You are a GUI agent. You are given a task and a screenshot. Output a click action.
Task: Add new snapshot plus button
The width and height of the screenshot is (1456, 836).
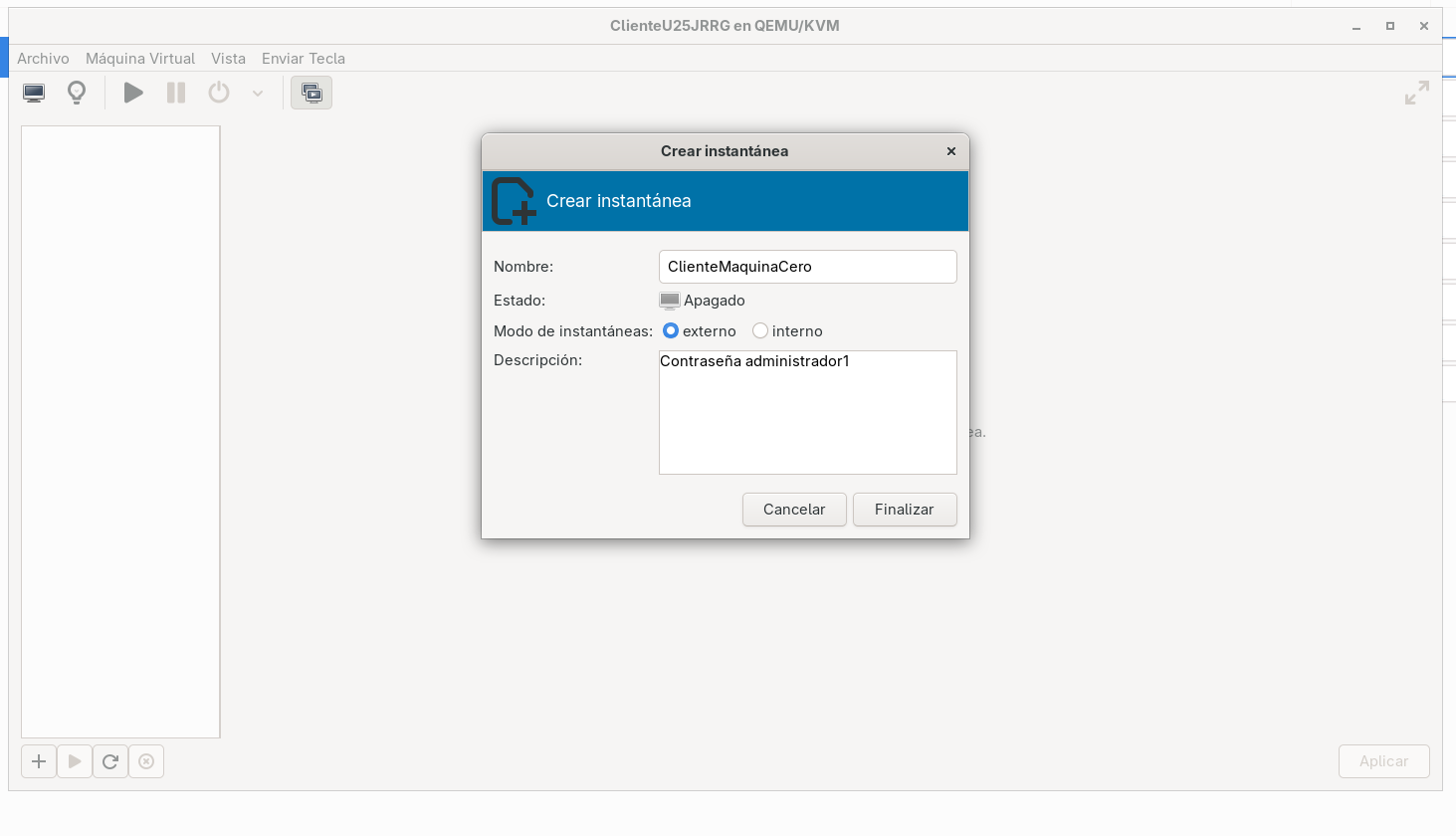pos(39,761)
